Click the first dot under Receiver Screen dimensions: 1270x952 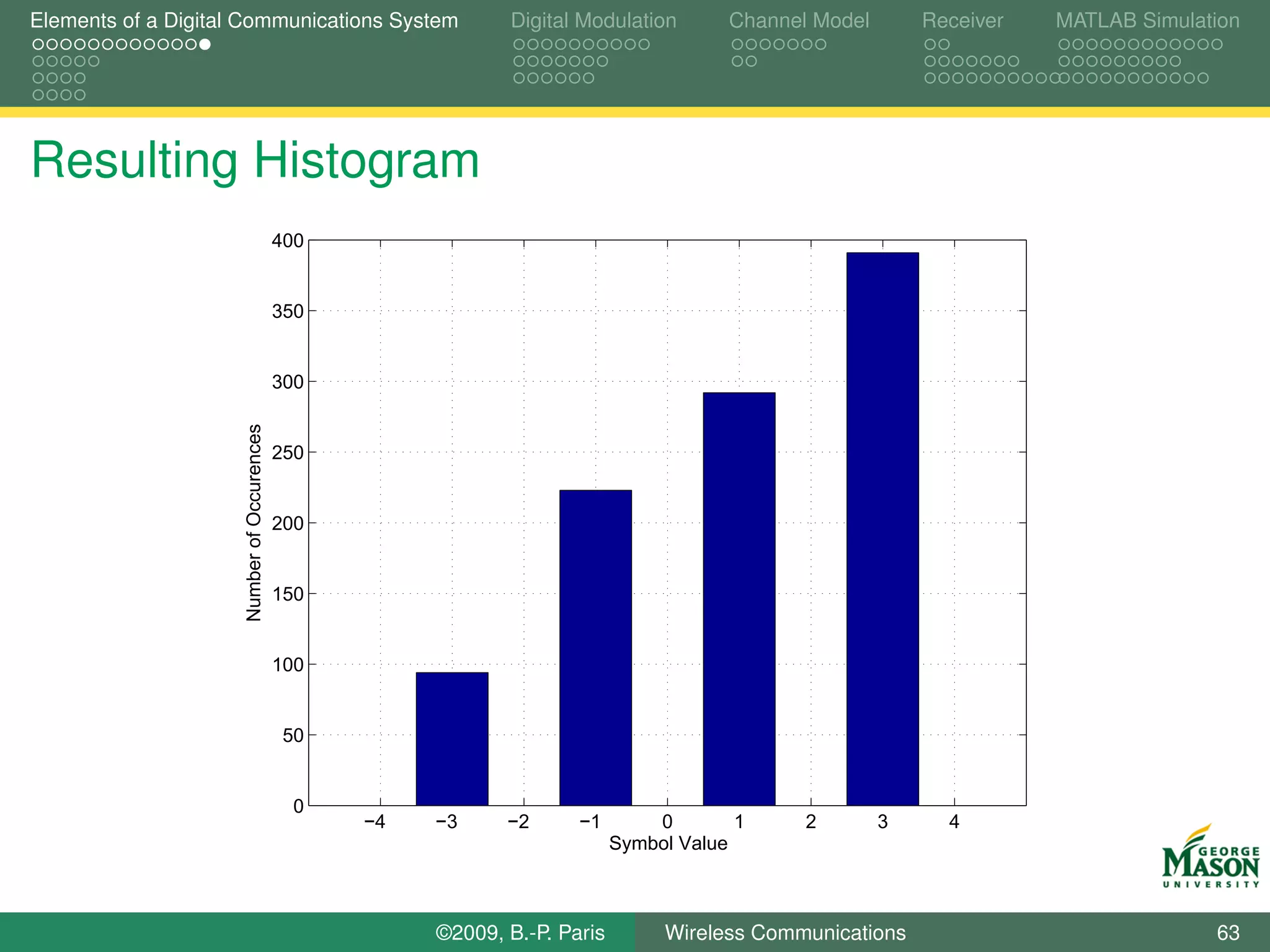[930, 44]
